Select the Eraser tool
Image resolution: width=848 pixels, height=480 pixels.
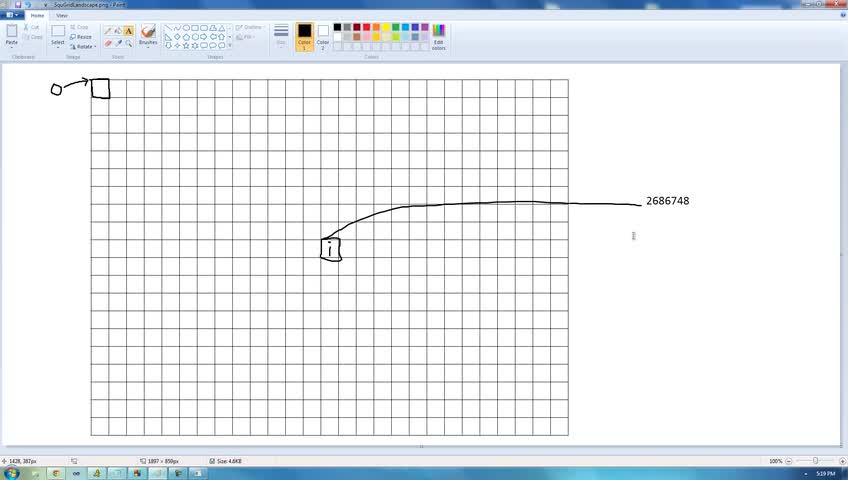[108, 43]
